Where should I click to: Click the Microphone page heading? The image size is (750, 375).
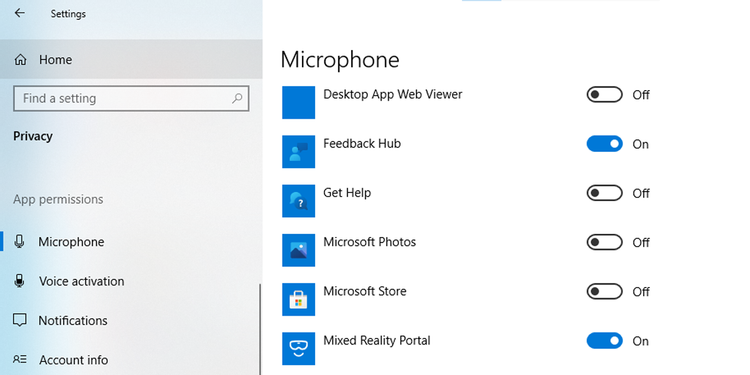tap(340, 60)
